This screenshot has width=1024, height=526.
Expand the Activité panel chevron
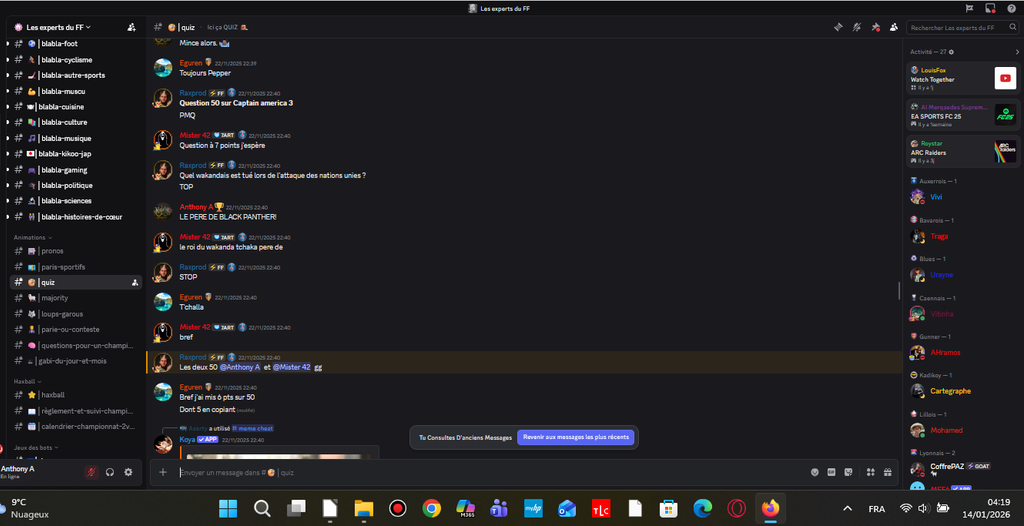pos(1017,52)
